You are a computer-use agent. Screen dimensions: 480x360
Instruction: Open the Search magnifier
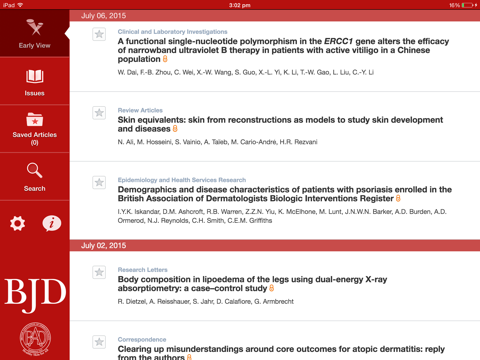(x=35, y=177)
